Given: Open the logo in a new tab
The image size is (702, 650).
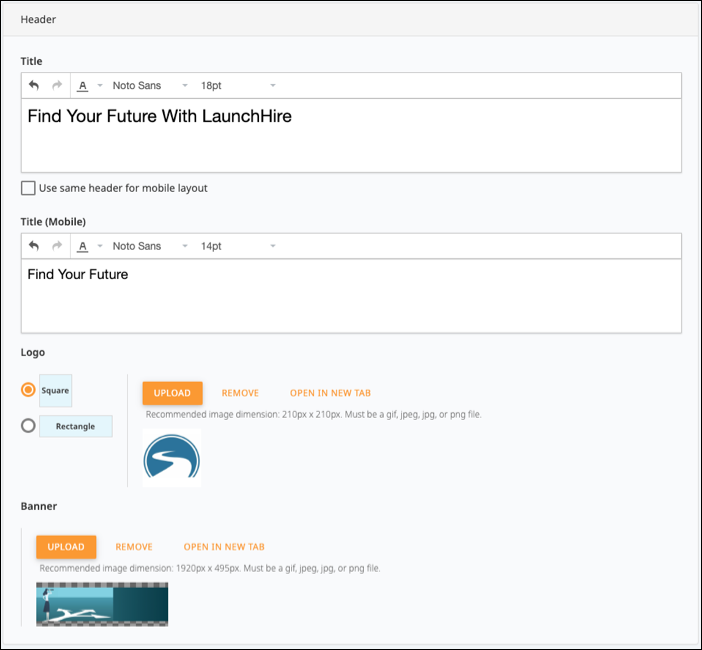Looking at the screenshot, I should 330,393.
